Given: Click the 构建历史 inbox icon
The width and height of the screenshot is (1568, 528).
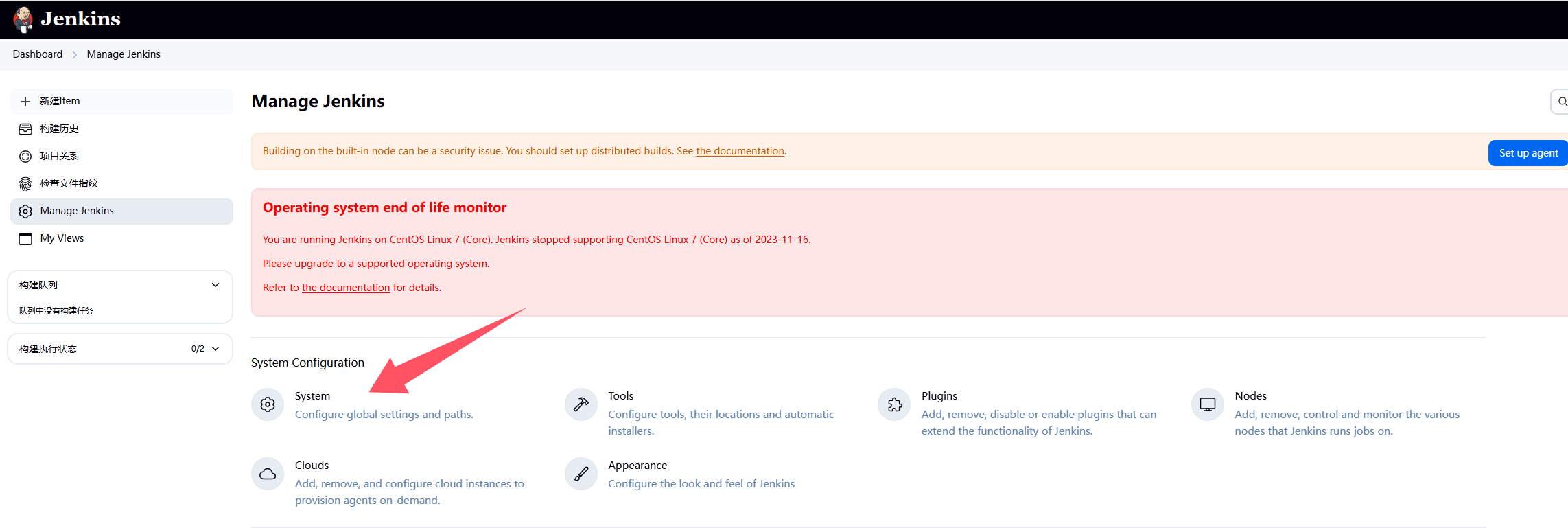Looking at the screenshot, I should click(25, 129).
